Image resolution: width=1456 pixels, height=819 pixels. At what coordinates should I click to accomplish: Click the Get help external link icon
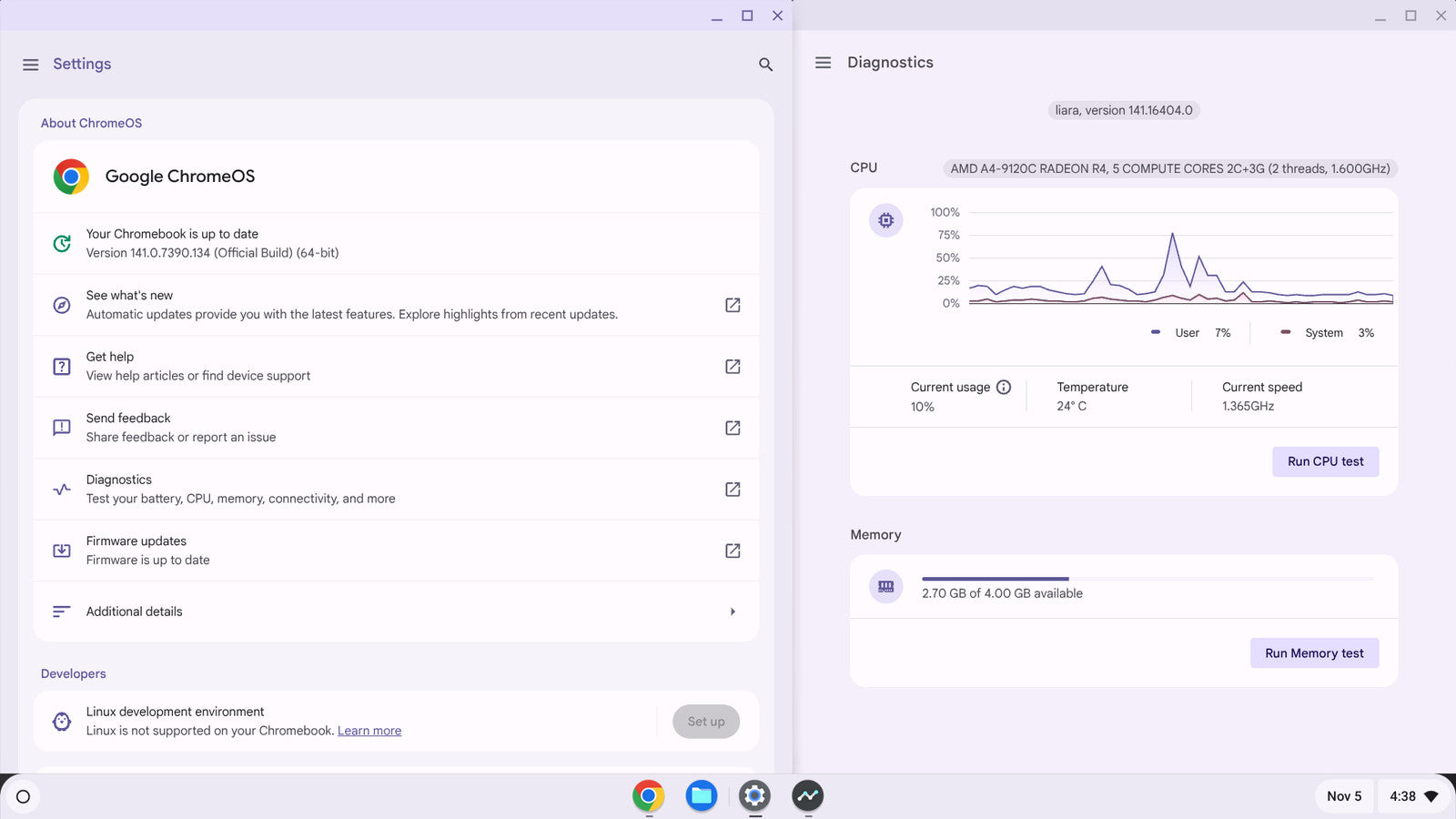point(732,367)
